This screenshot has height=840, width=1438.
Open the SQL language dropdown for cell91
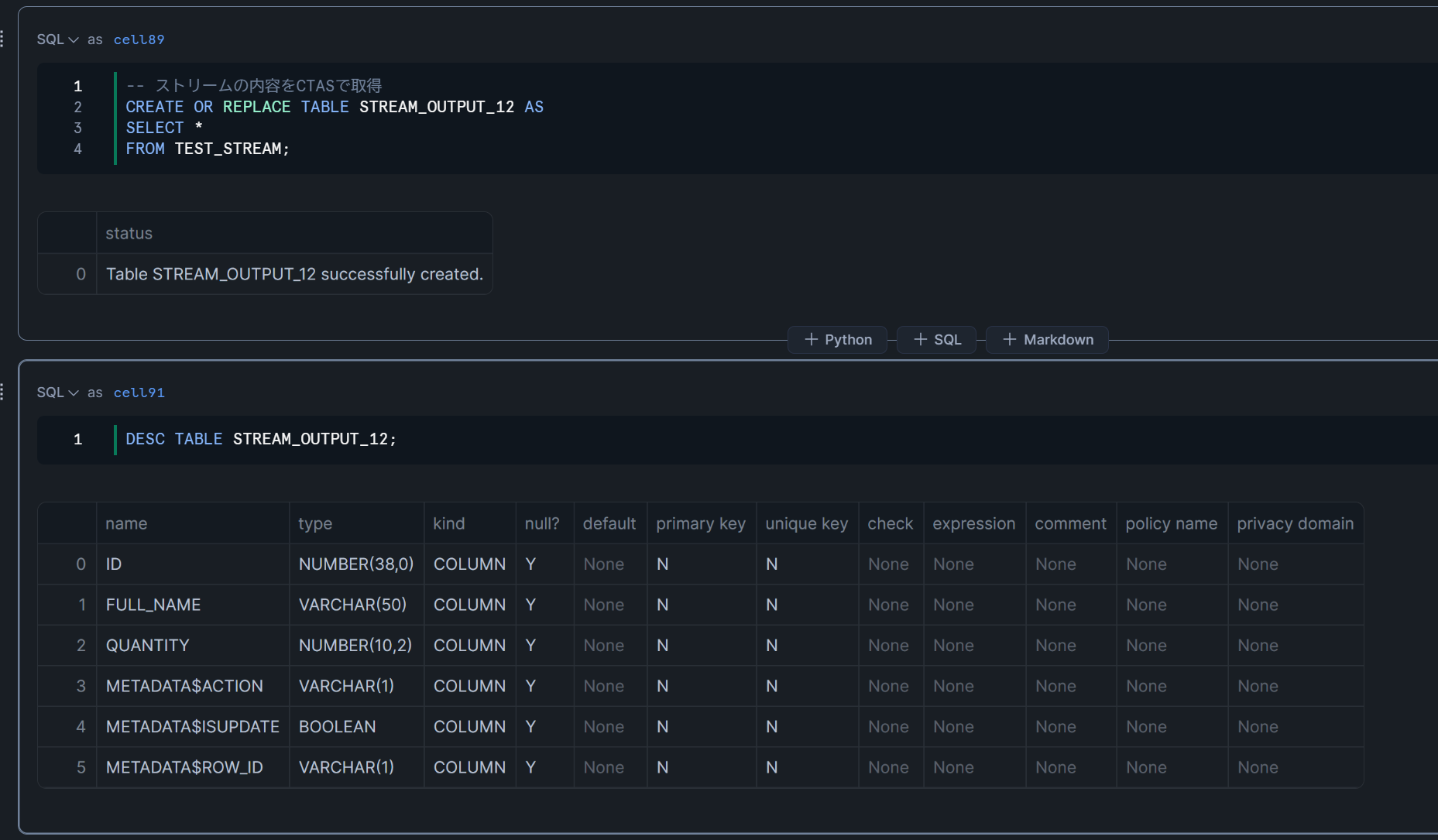[x=57, y=393]
